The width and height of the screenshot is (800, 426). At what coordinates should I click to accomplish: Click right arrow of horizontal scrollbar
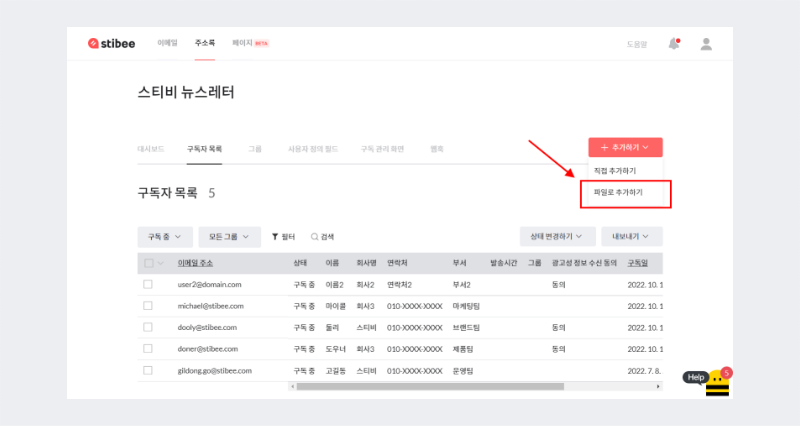pyautogui.click(x=658, y=385)
